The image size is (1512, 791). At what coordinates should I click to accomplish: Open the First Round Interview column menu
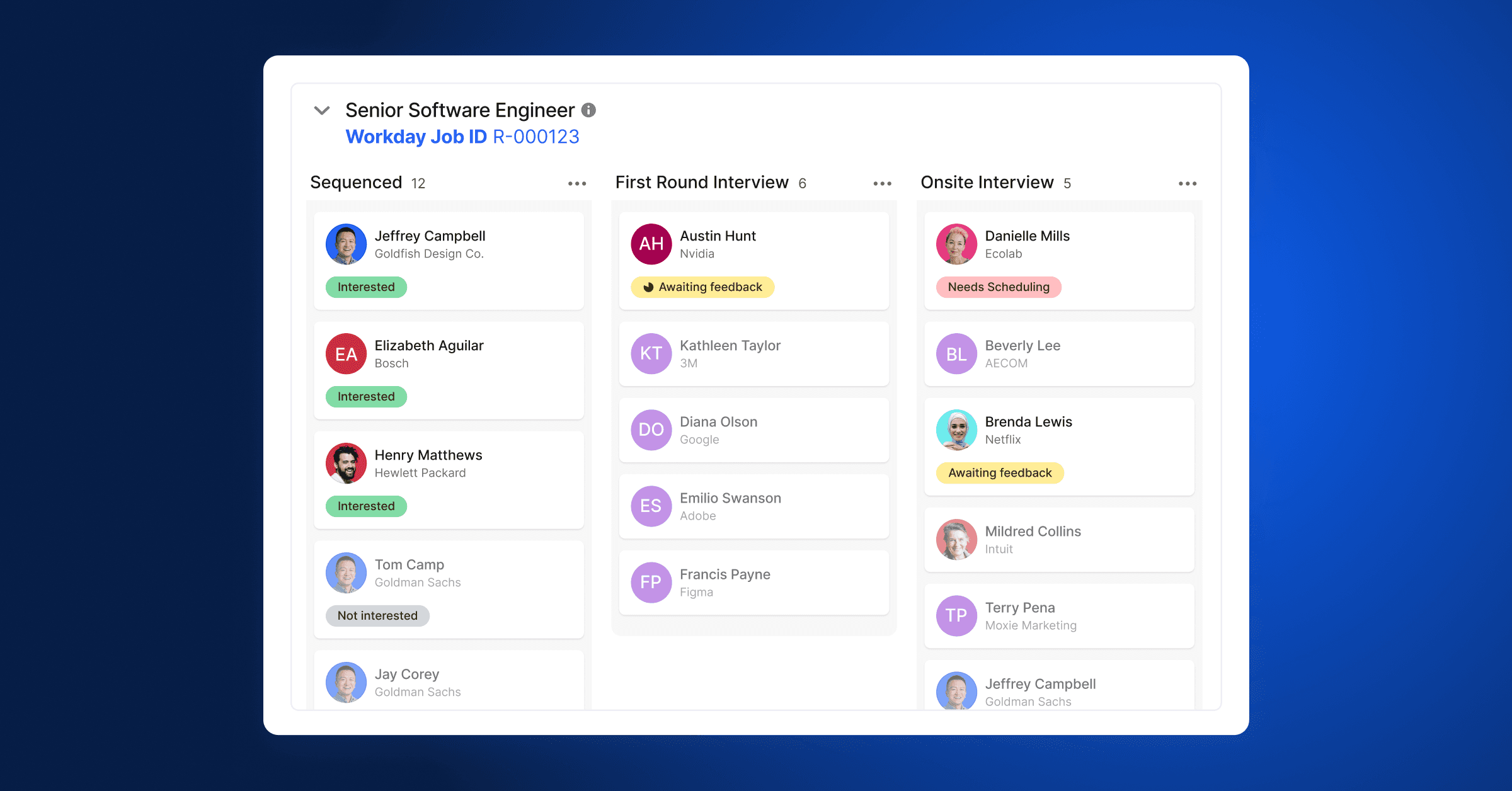[x=882, y=183]
